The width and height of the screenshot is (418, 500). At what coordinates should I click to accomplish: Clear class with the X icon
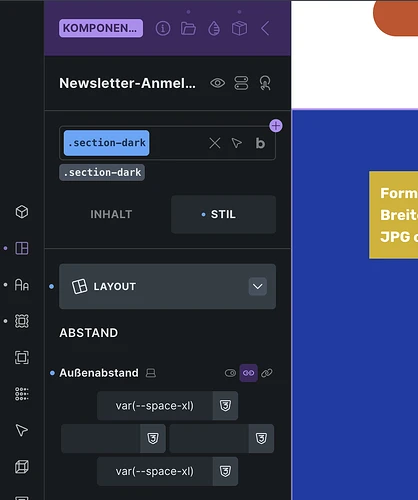[215, 143]
